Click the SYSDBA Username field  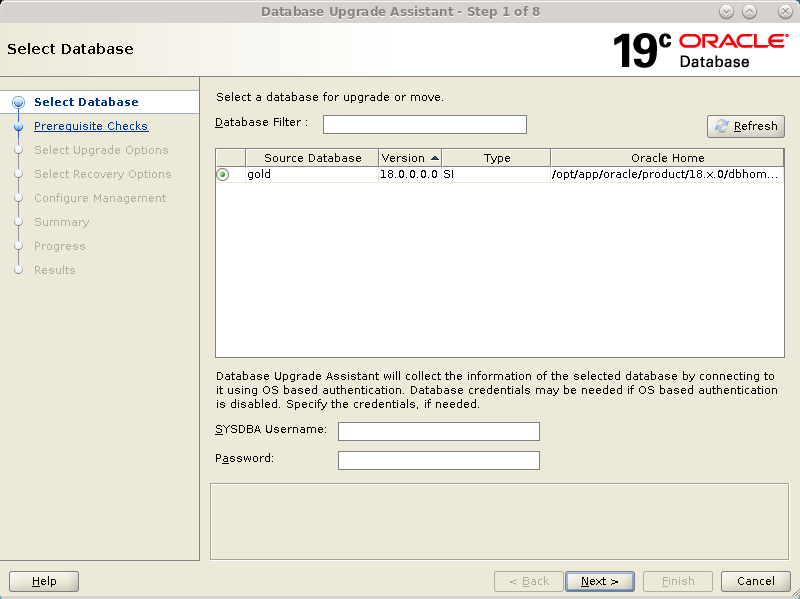(438, 431)
